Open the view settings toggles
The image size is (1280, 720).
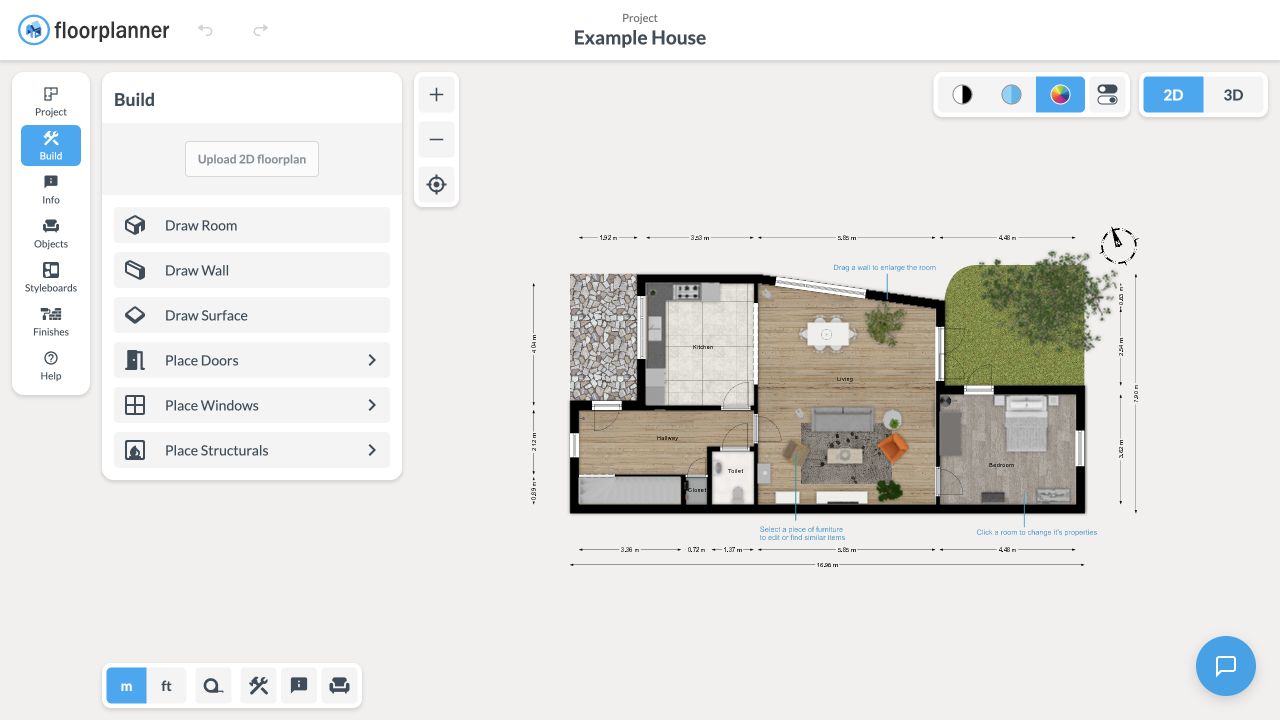click(1107, 95)
